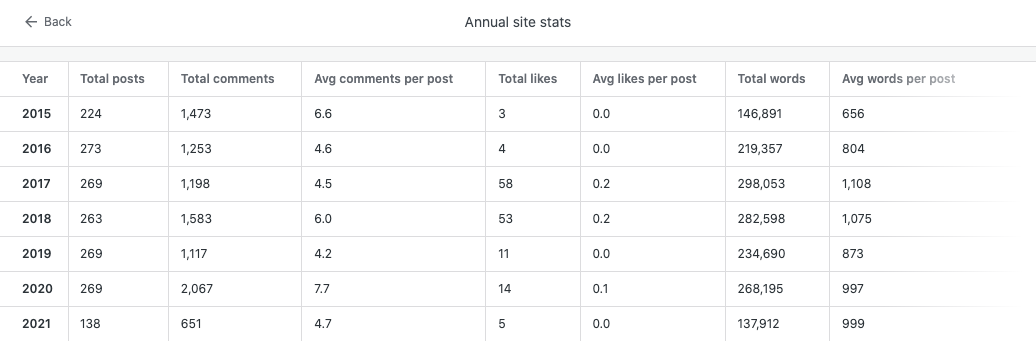Click the 2020 year row label

tap(36, 289)
